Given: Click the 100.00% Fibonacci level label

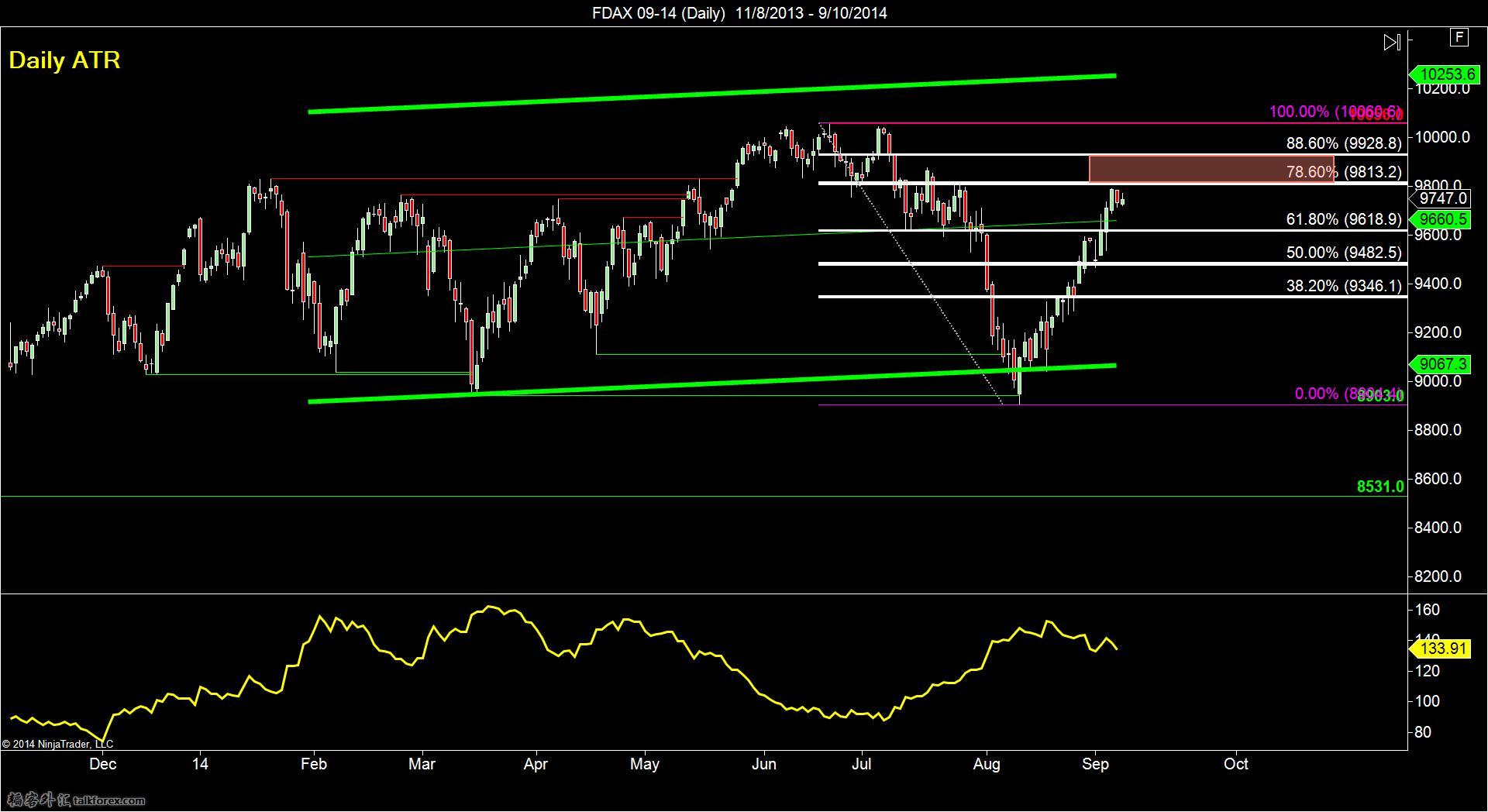Looking at the screenshot, I should [x=1336, y=112].
